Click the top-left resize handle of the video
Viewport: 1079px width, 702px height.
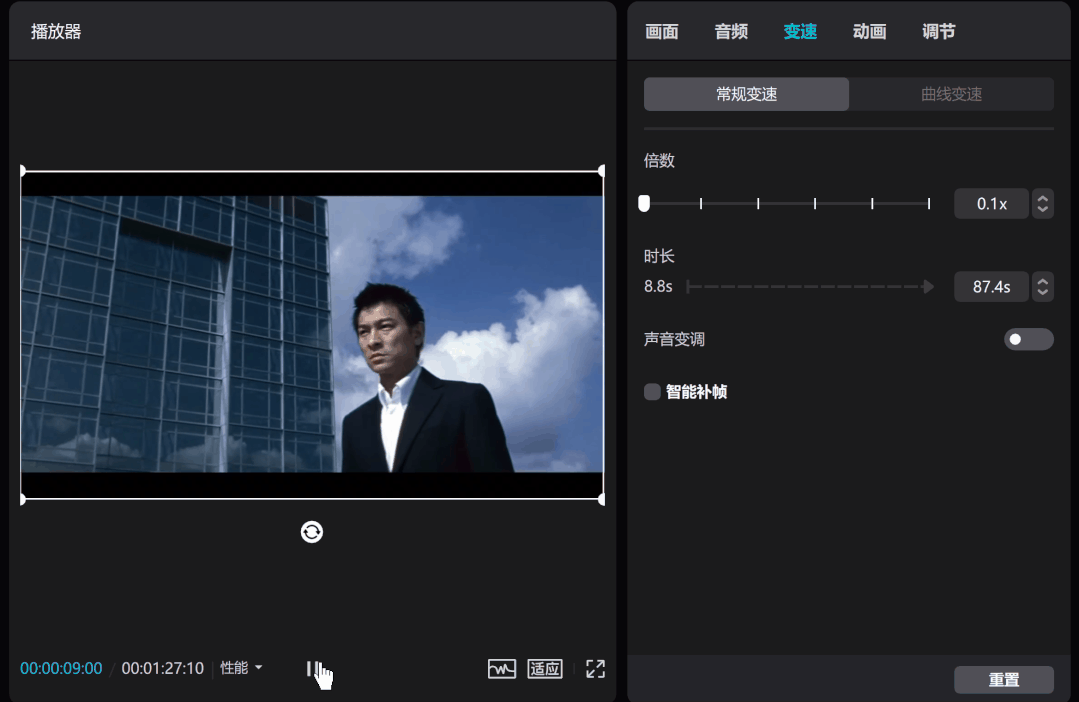coord(23,171)
